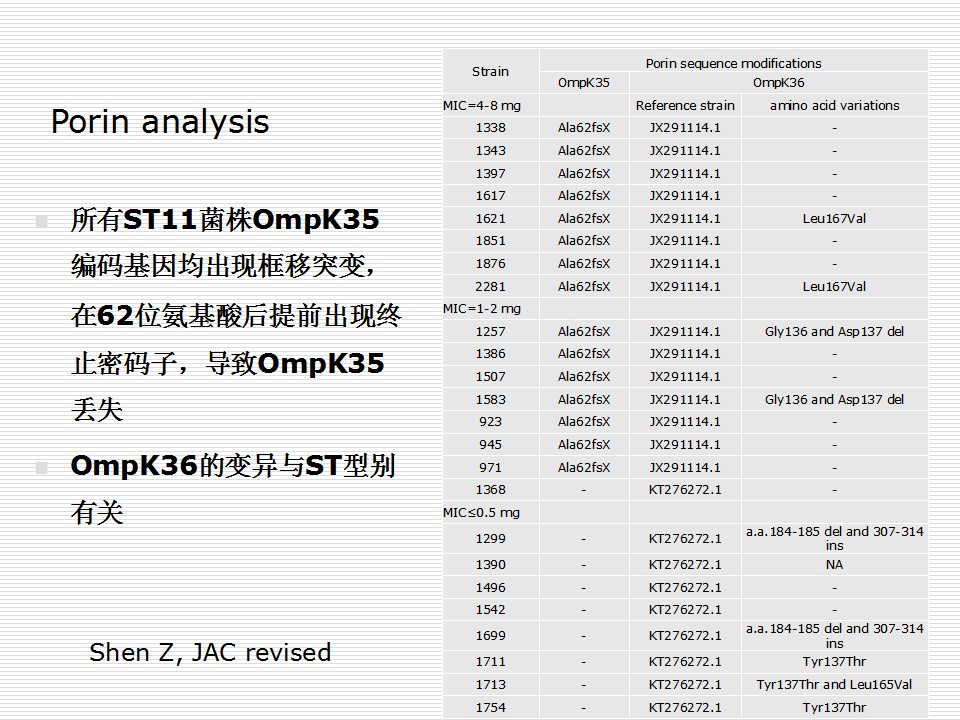Screen dimensions: 960x720
Task: Click 'KT276272.1' in the 1496 row
Action: [684, 588]
